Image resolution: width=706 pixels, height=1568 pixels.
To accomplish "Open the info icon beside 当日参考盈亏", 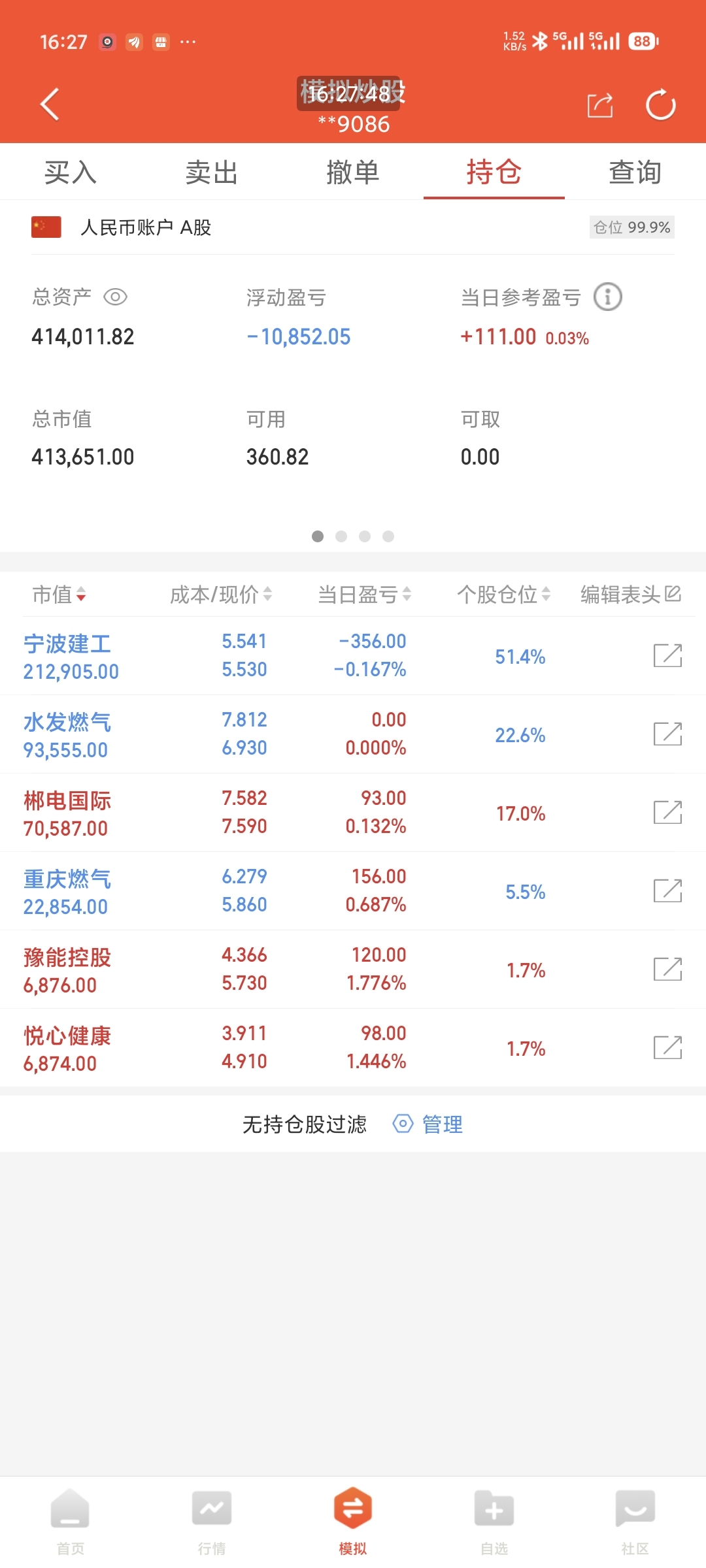I will [x=607, y=297].
